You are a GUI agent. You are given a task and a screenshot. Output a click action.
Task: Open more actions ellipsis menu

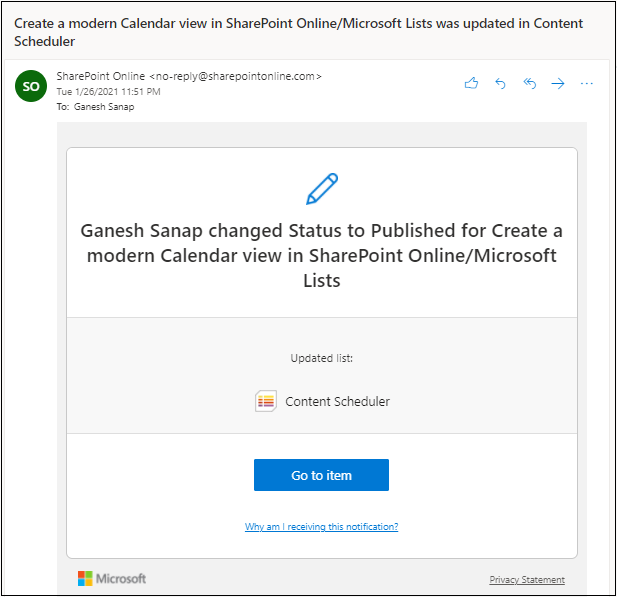(x=586, y=83)
